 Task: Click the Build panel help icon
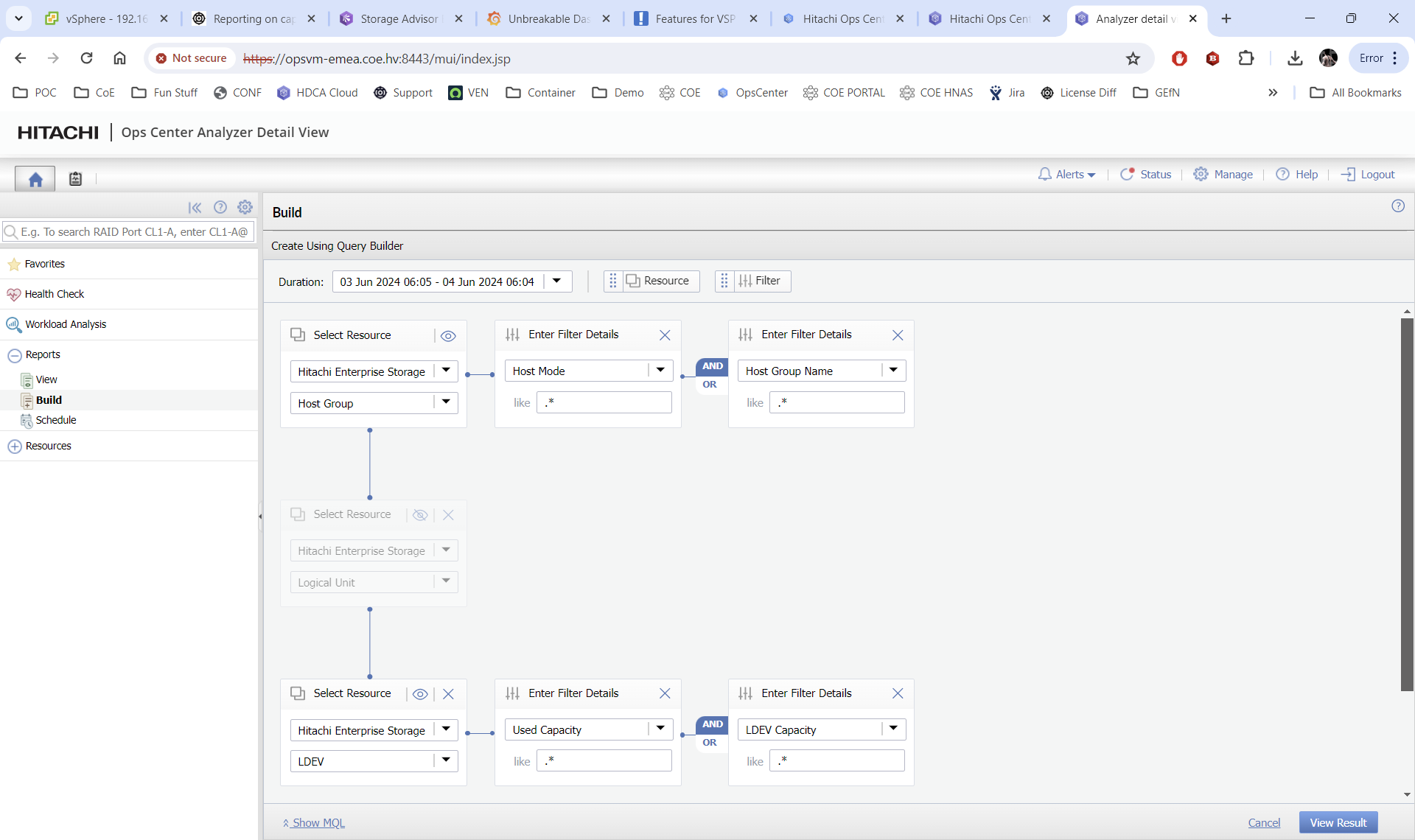point(1397,206)
